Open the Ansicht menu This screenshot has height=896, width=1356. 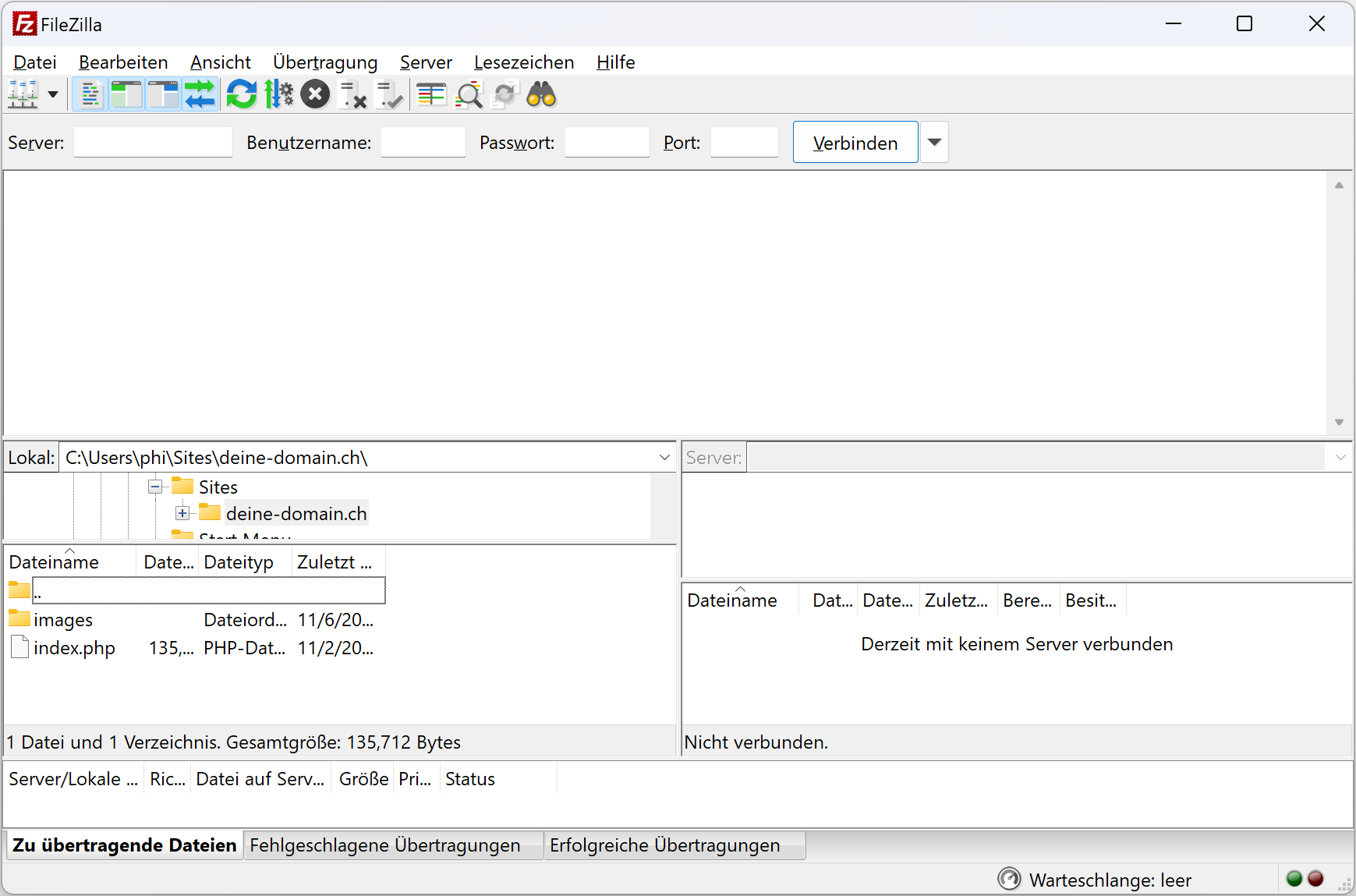[221, 62]
